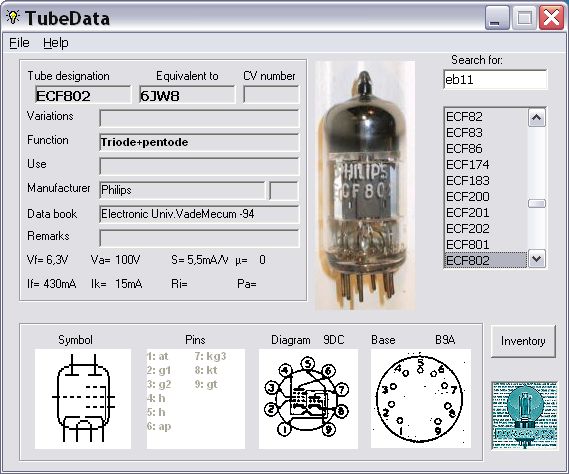The image size is (569, 474).
Task: Open the File menu
Action: pos(19,43)
